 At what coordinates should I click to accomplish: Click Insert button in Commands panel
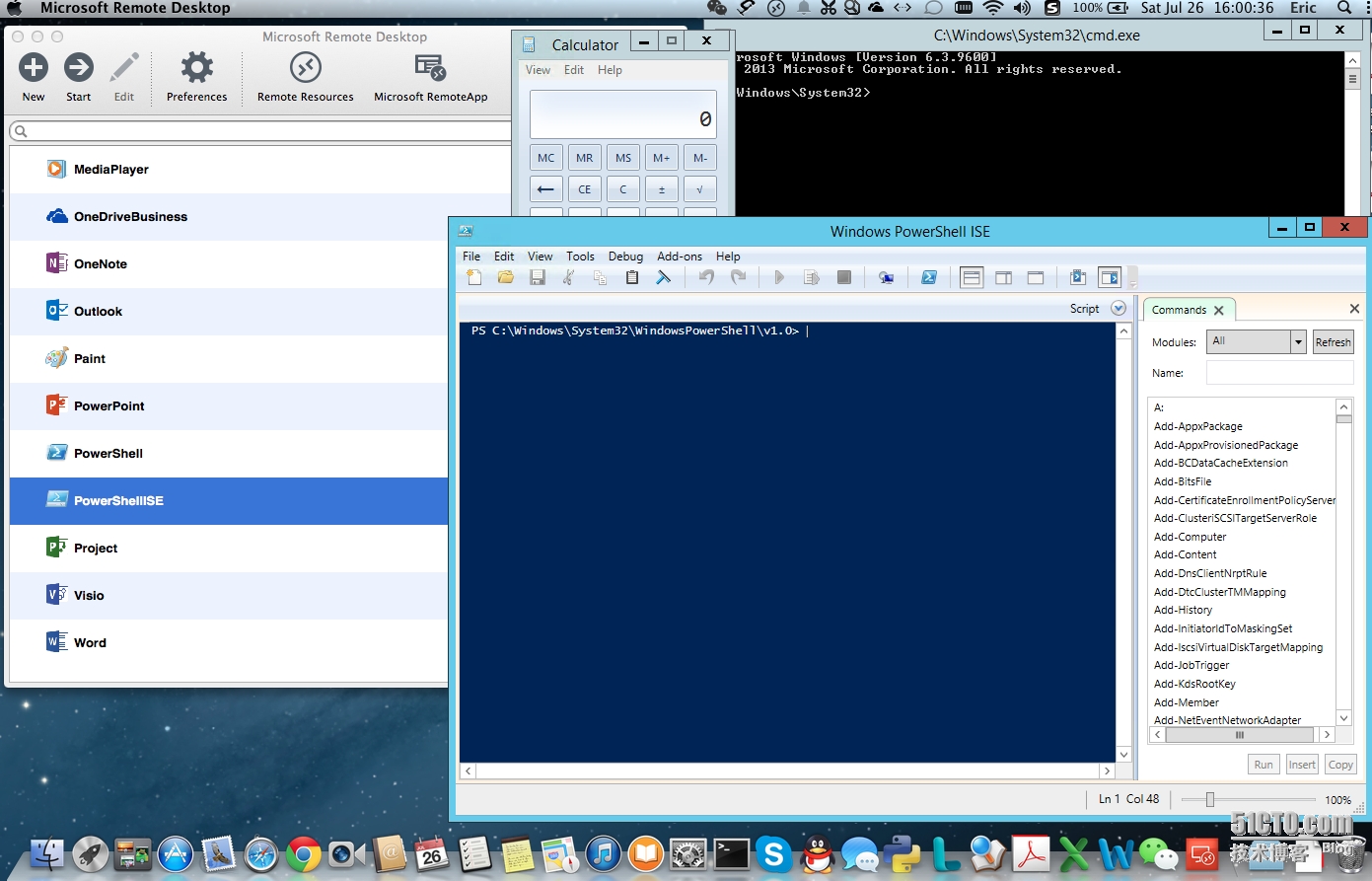pos(1302,765)
